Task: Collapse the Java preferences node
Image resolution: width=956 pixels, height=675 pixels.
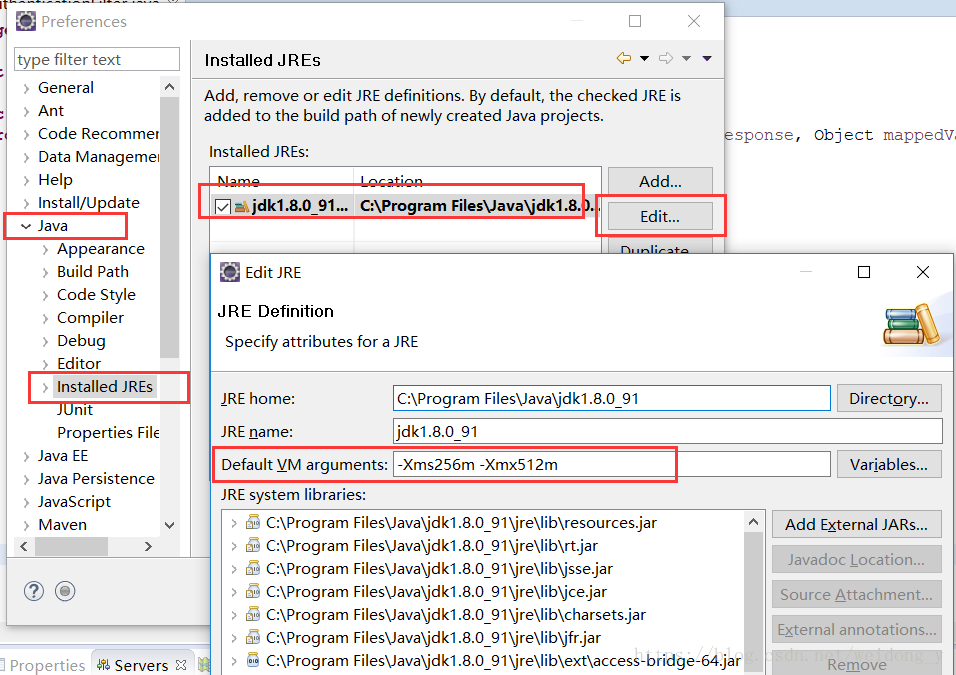Action: pyautogui.click(x=26, y=226)
